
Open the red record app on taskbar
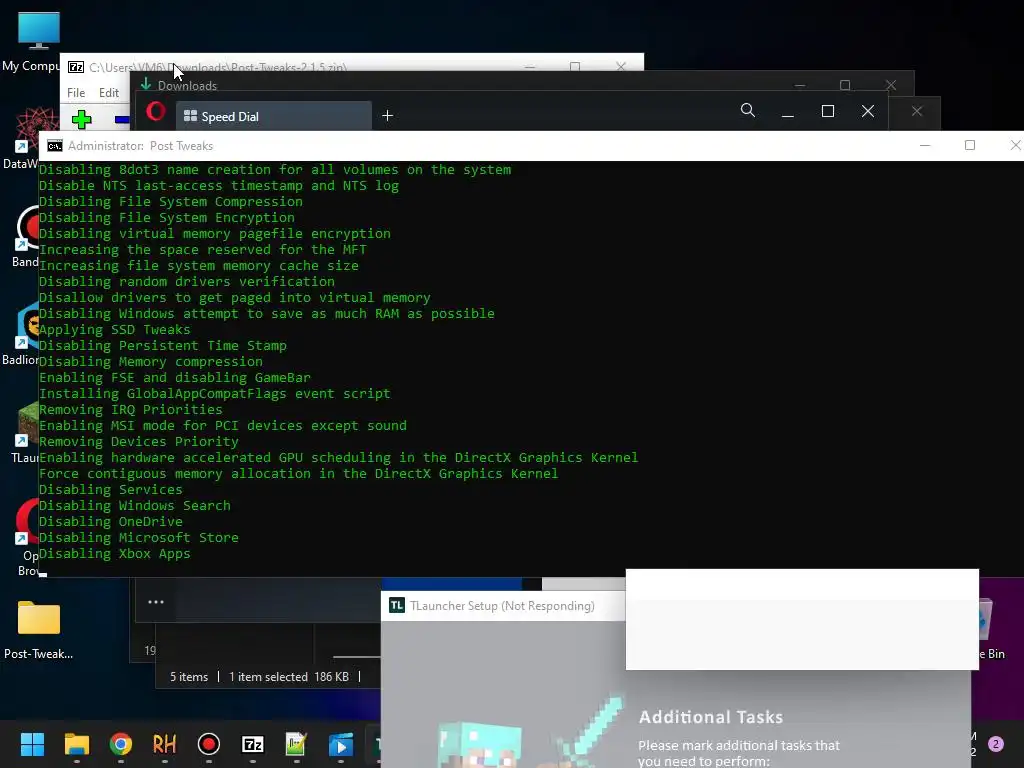point(208,744)
